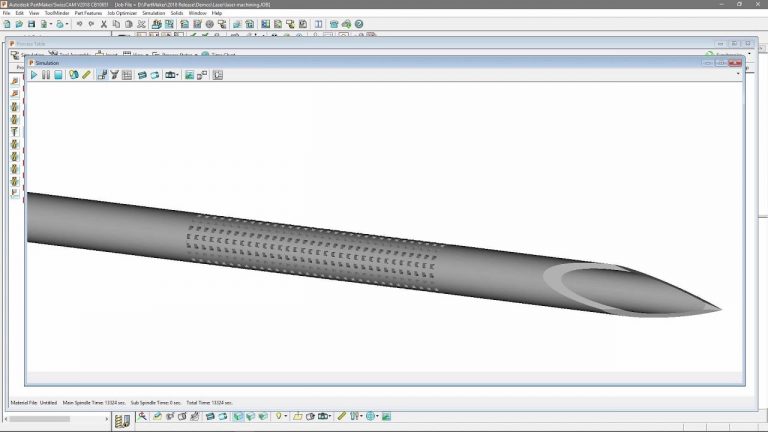This screenshot has height=432, width=768.
Task: Open the Help menu
Action: 217,13
